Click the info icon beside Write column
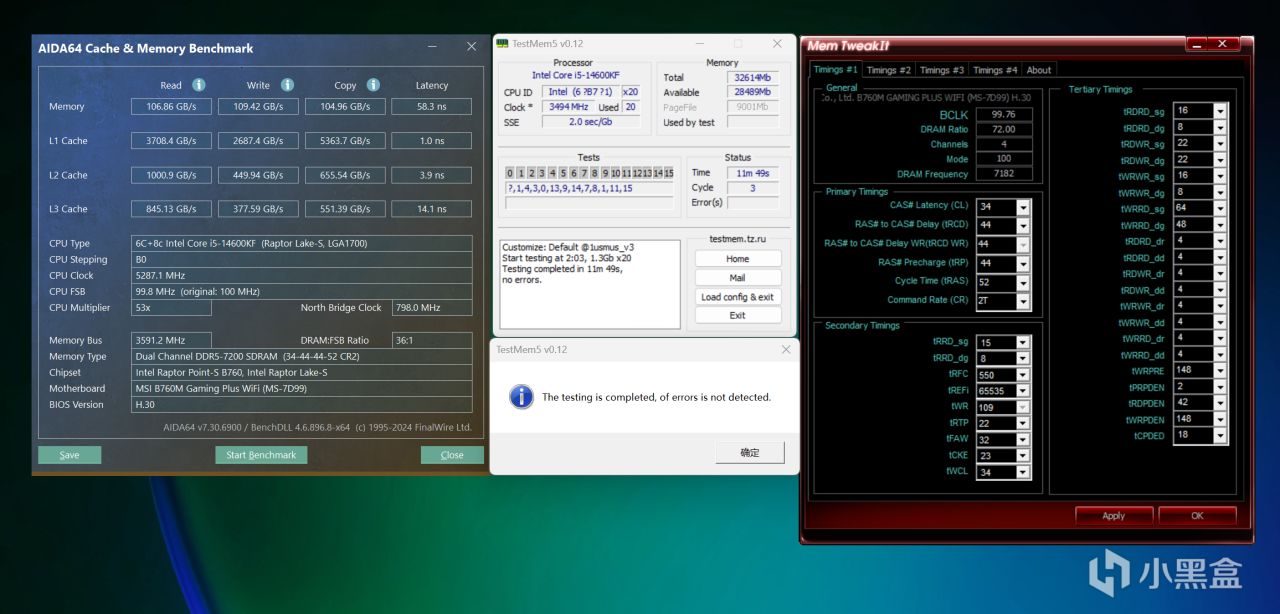Screen dimensions: 1280x614 pyautogui.click(x=287, y=85)
